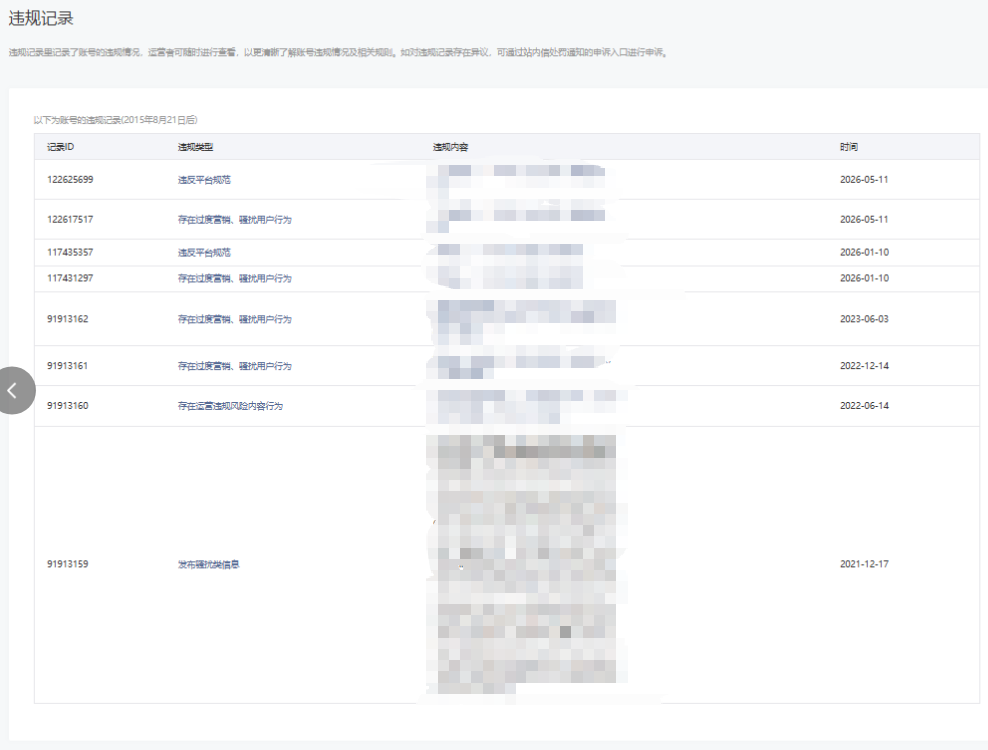Screen dimensions: 988x750
Task: Click date 2021-12-17
Action: [x=864, y=564]
